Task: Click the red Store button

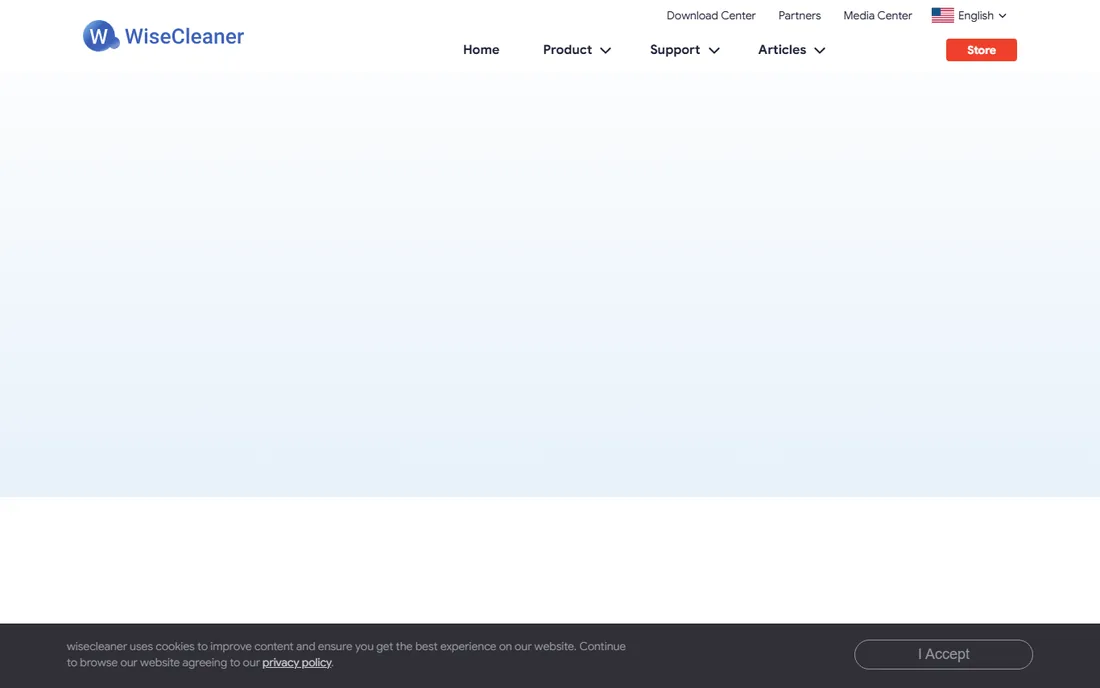Action: pos(981,50)
